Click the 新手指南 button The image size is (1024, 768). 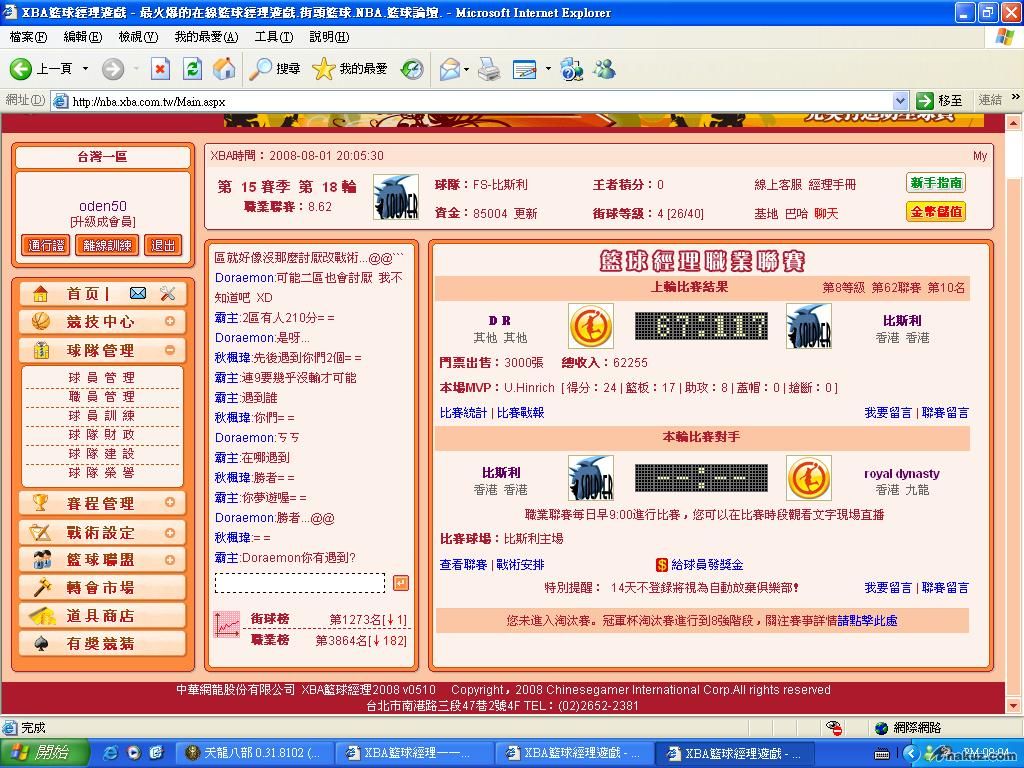[936, 183]
